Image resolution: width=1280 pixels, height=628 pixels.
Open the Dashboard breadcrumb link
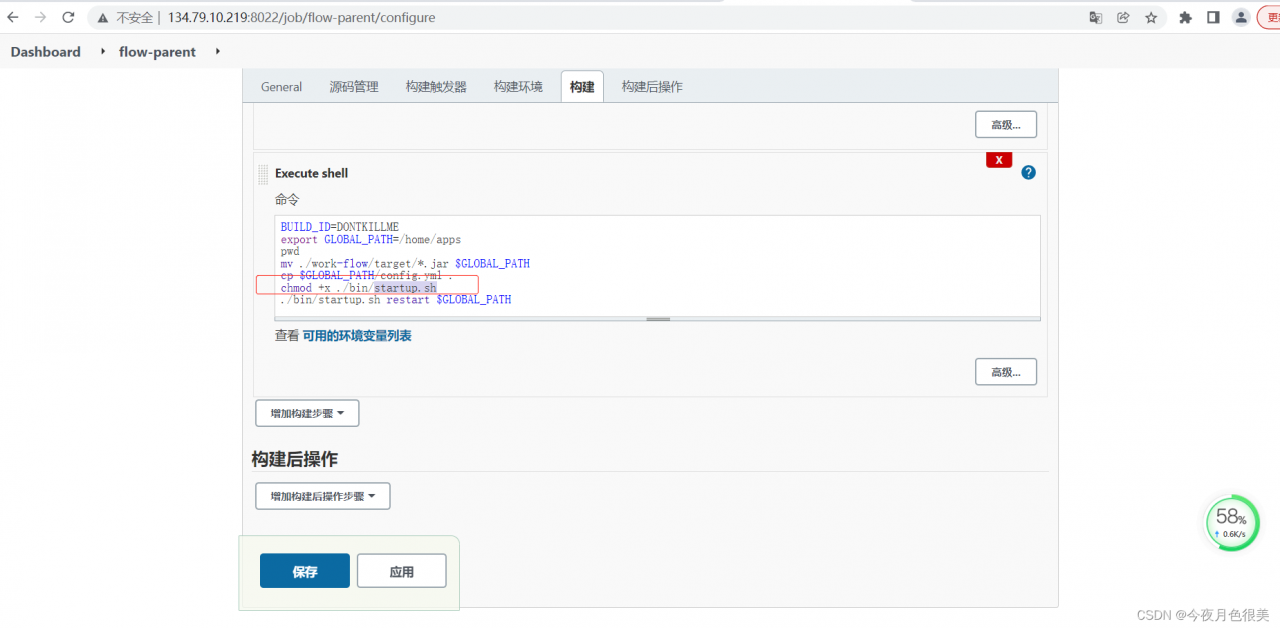pos(46,52)
